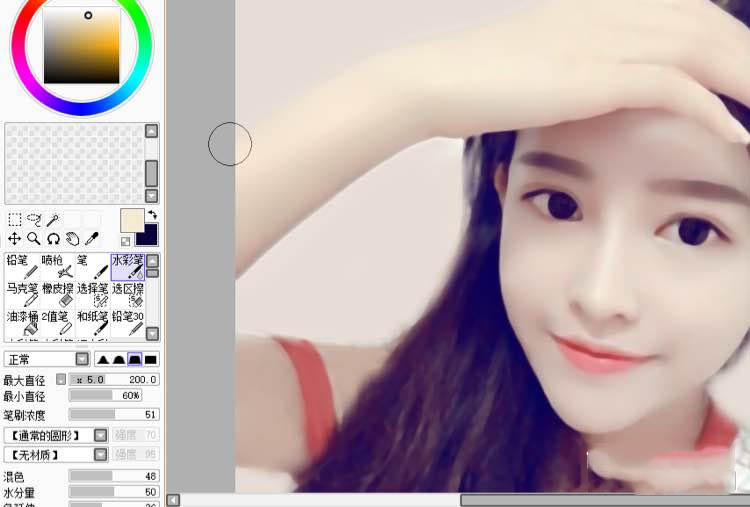Choose the 马克笔 marker brush

click(x=22, y=295)
